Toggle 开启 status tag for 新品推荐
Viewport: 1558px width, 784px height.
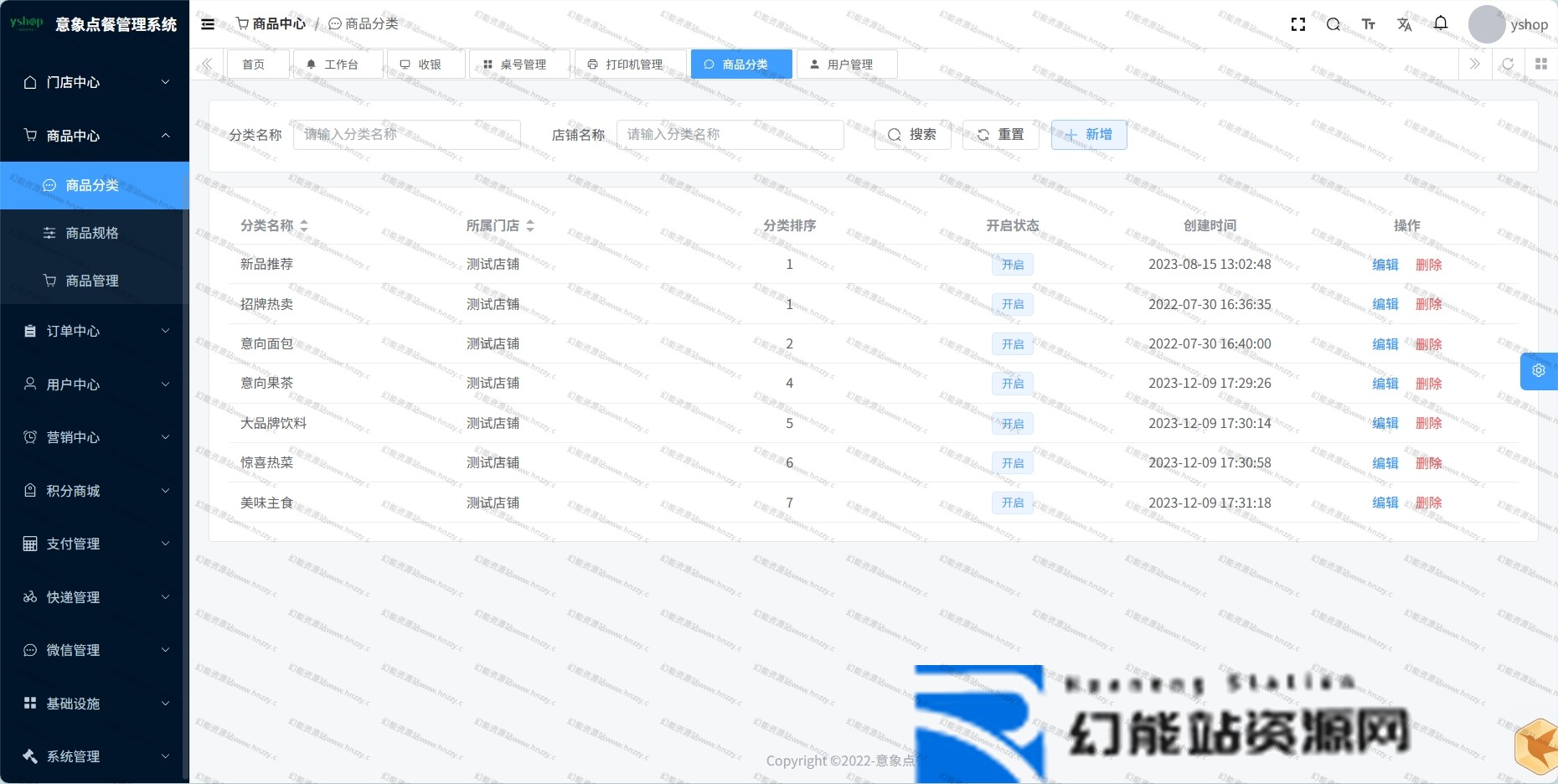pos(1013,265)
